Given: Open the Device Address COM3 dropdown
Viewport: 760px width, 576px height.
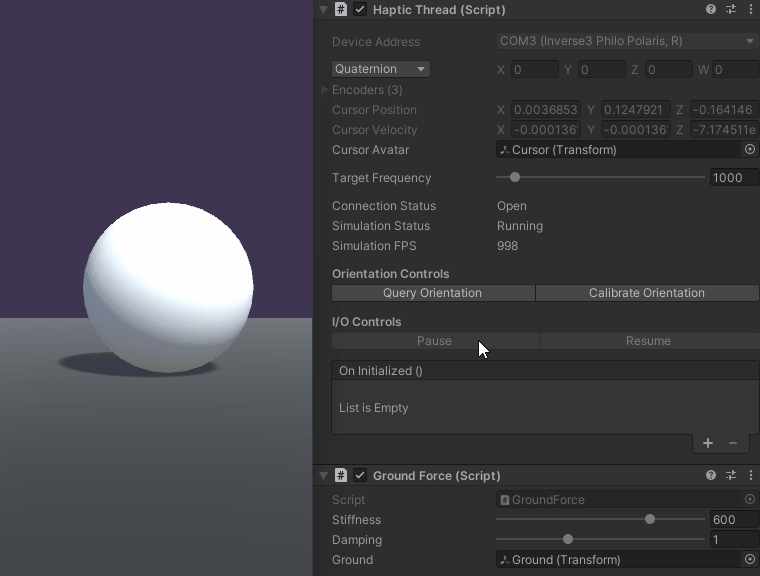Looking at the screenshot, I should click(626, 41).
